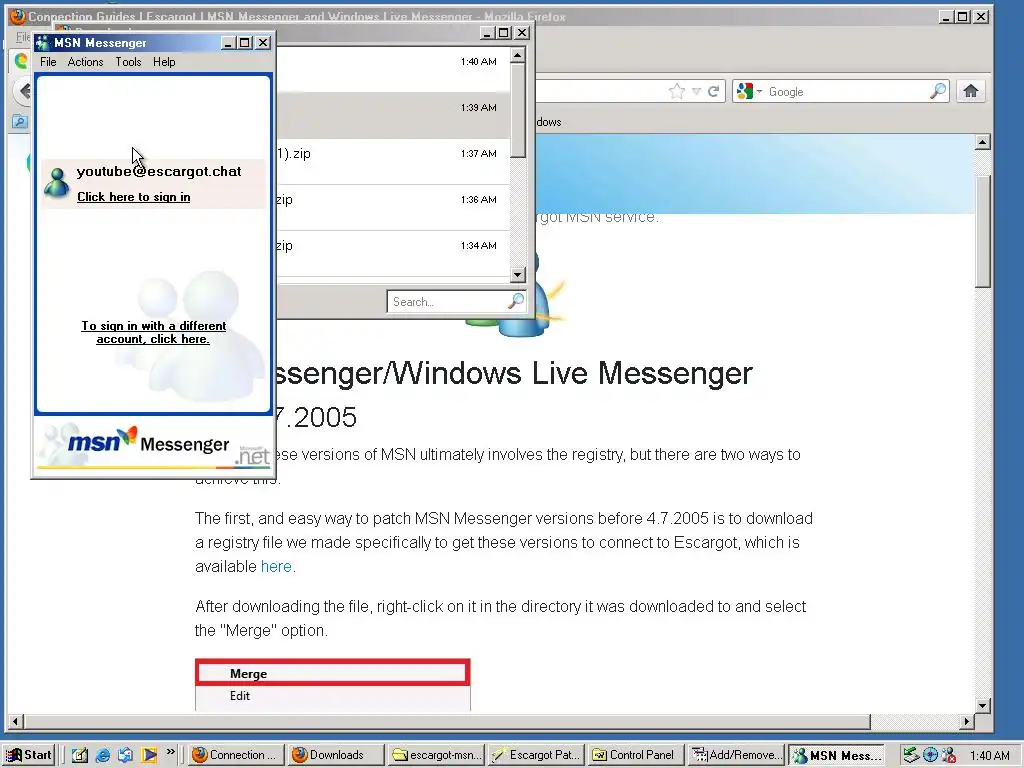1024x768 pixels.
Task: Select the download entry timestamped 1:37 AM
Action: coord(392,161)
